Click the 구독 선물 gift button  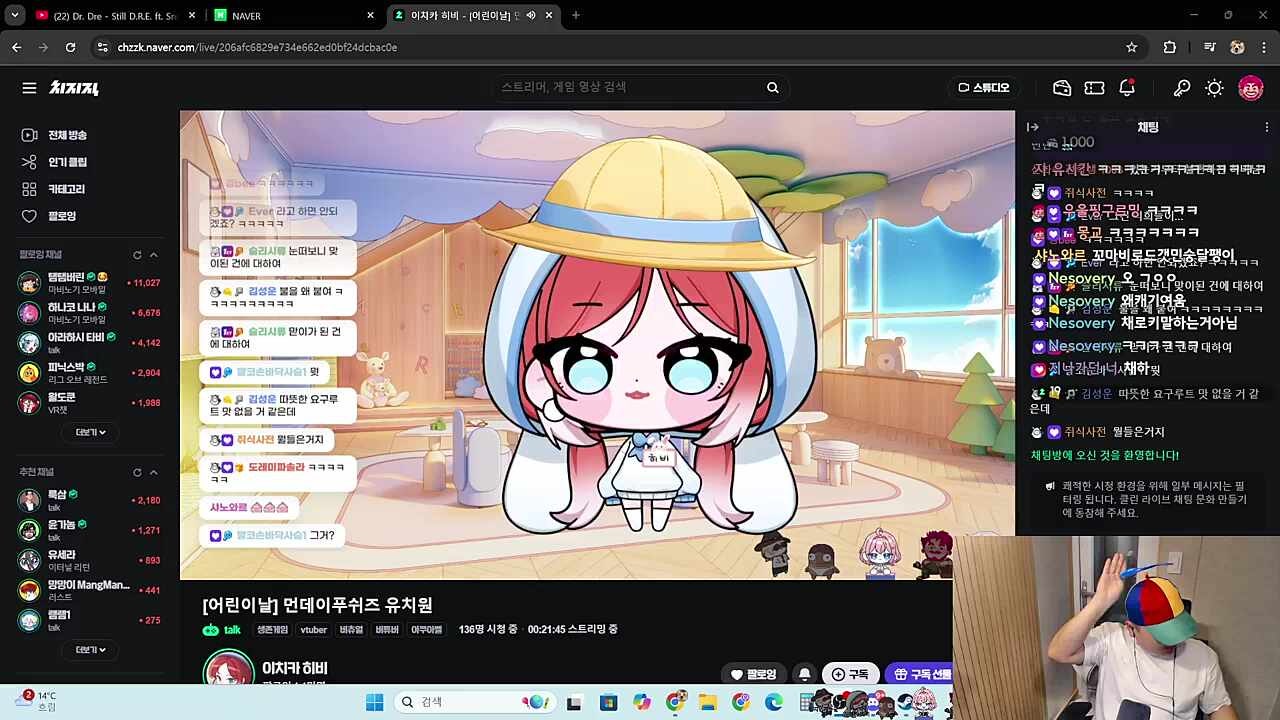919,674
